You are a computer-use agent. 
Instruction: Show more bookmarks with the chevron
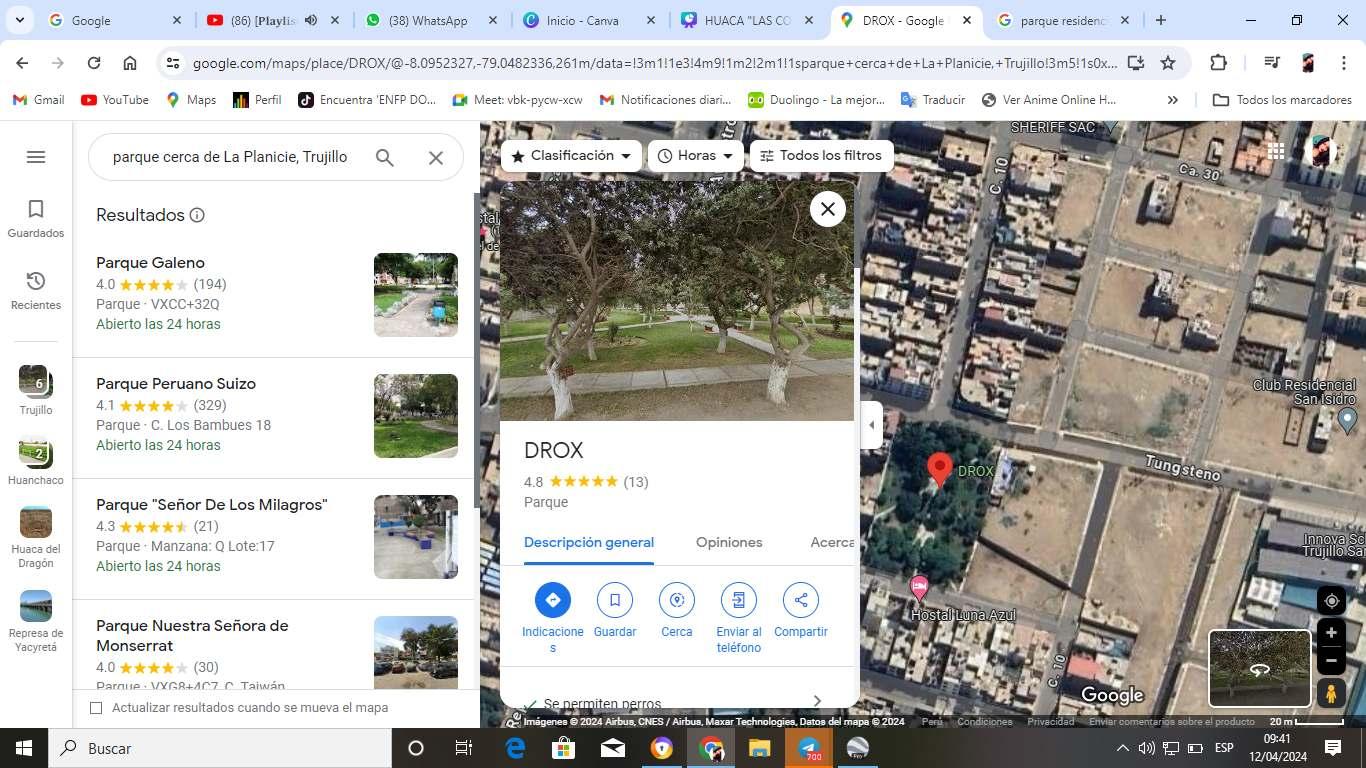coord(1173,100)
